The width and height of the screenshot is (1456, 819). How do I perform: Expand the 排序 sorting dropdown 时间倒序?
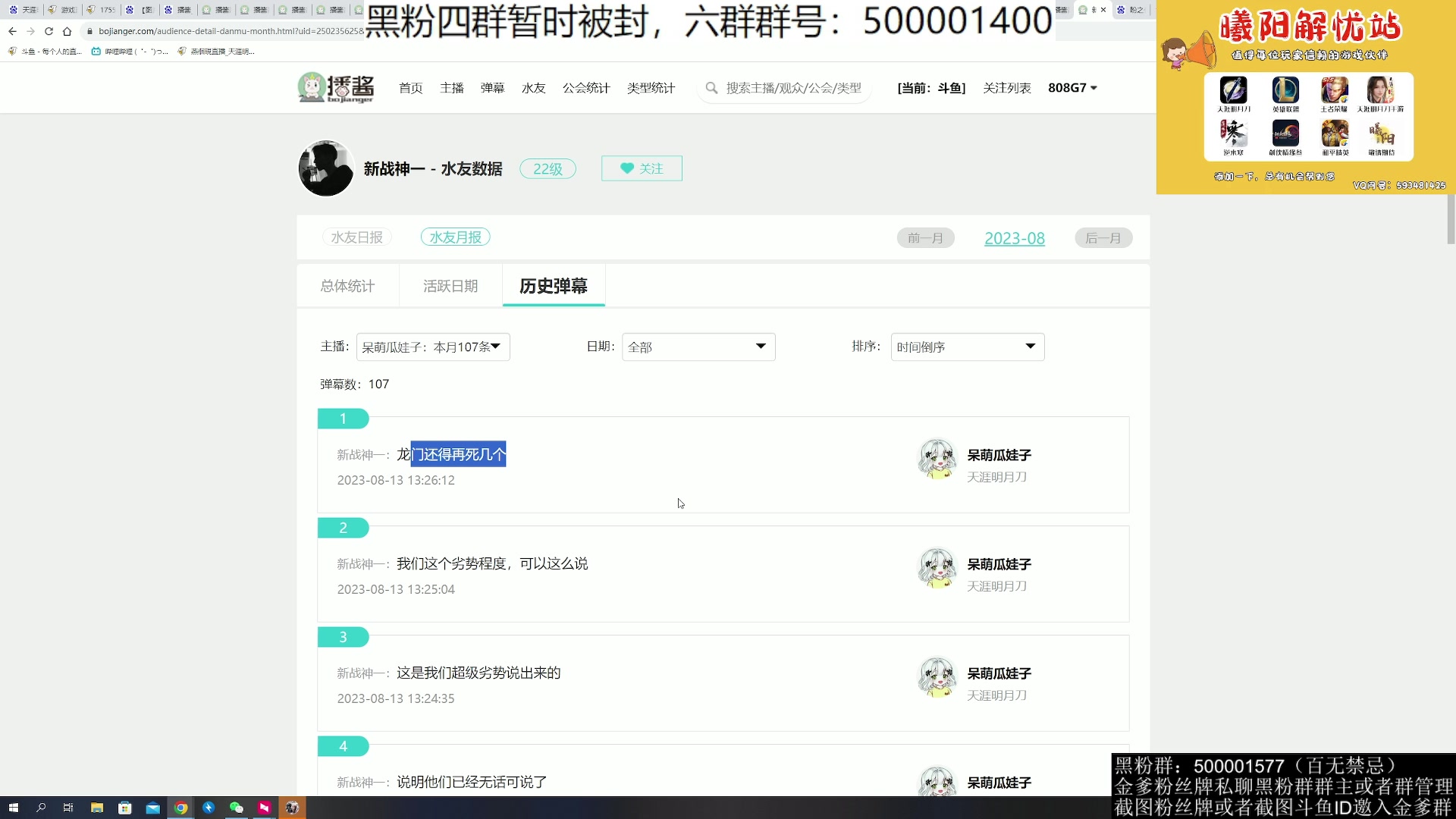[x=966, y=347]
